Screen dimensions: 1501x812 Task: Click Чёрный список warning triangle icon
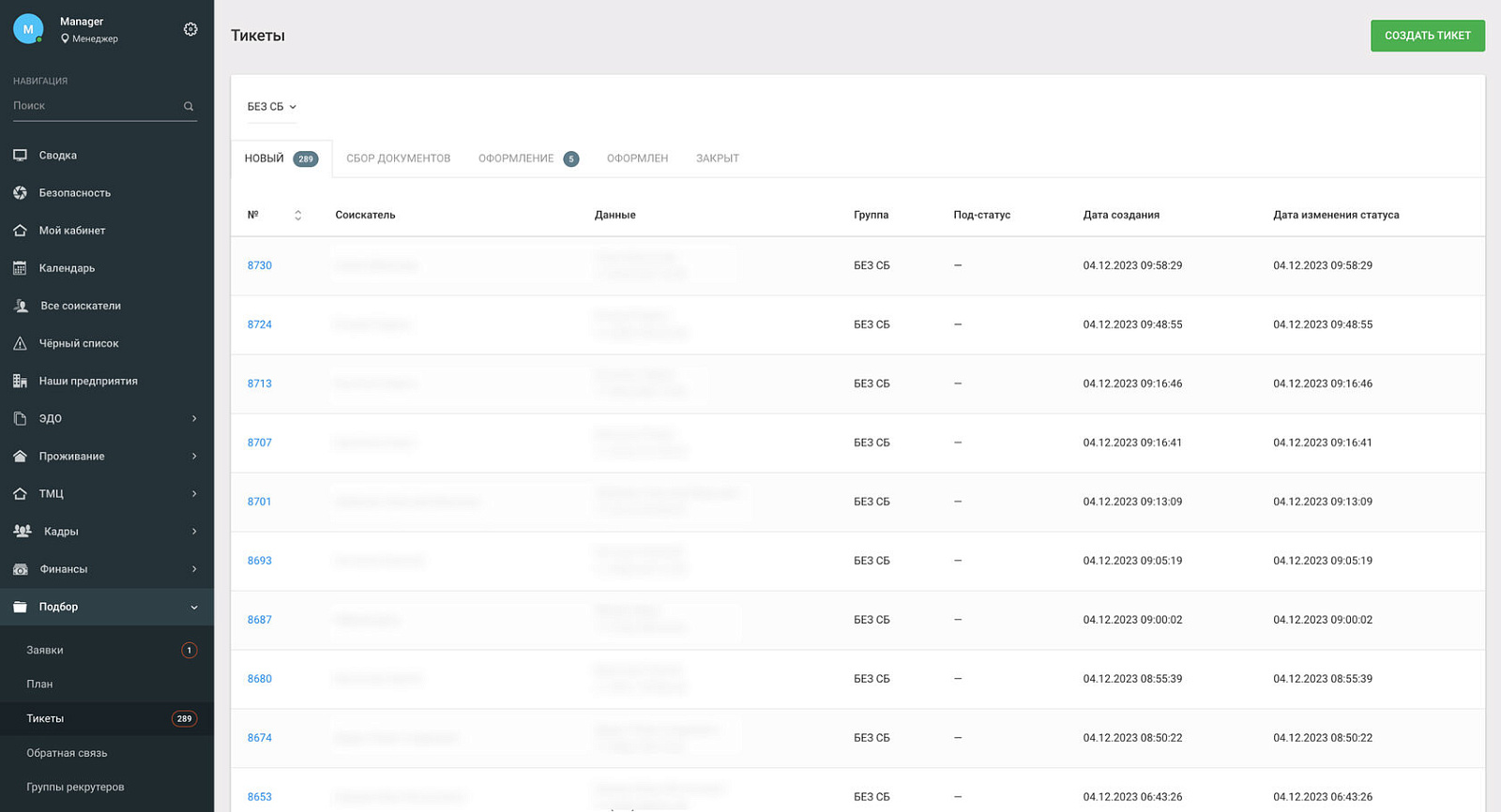(20, 343)
